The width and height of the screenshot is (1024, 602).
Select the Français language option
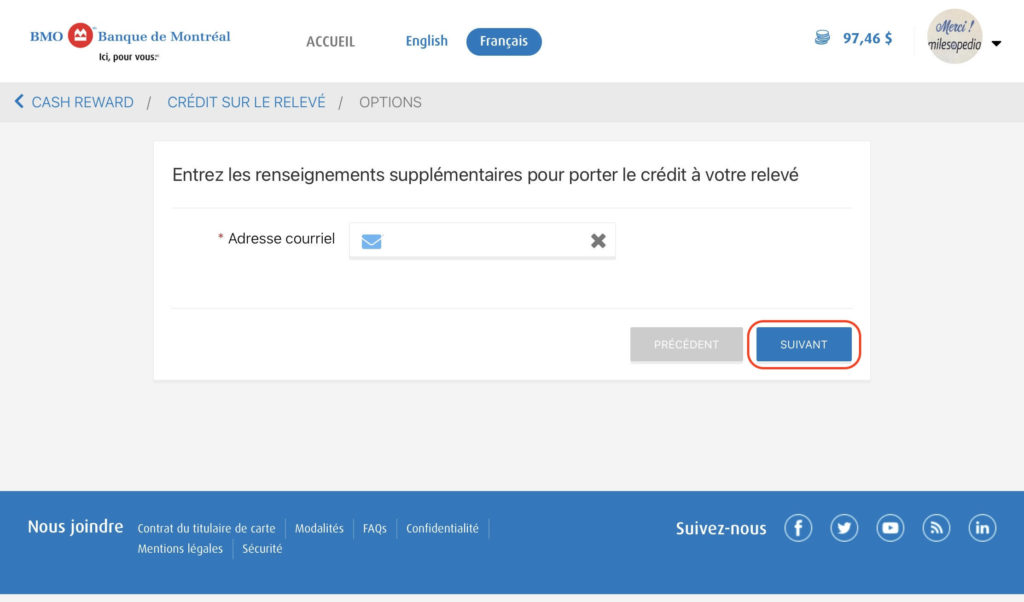[504, 41]
